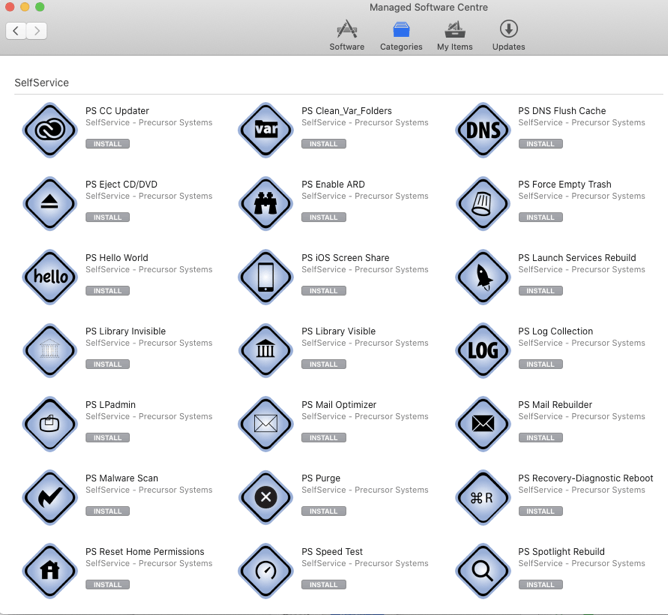
Task: Install PS Speed Test
Action: tap(323, 585)
